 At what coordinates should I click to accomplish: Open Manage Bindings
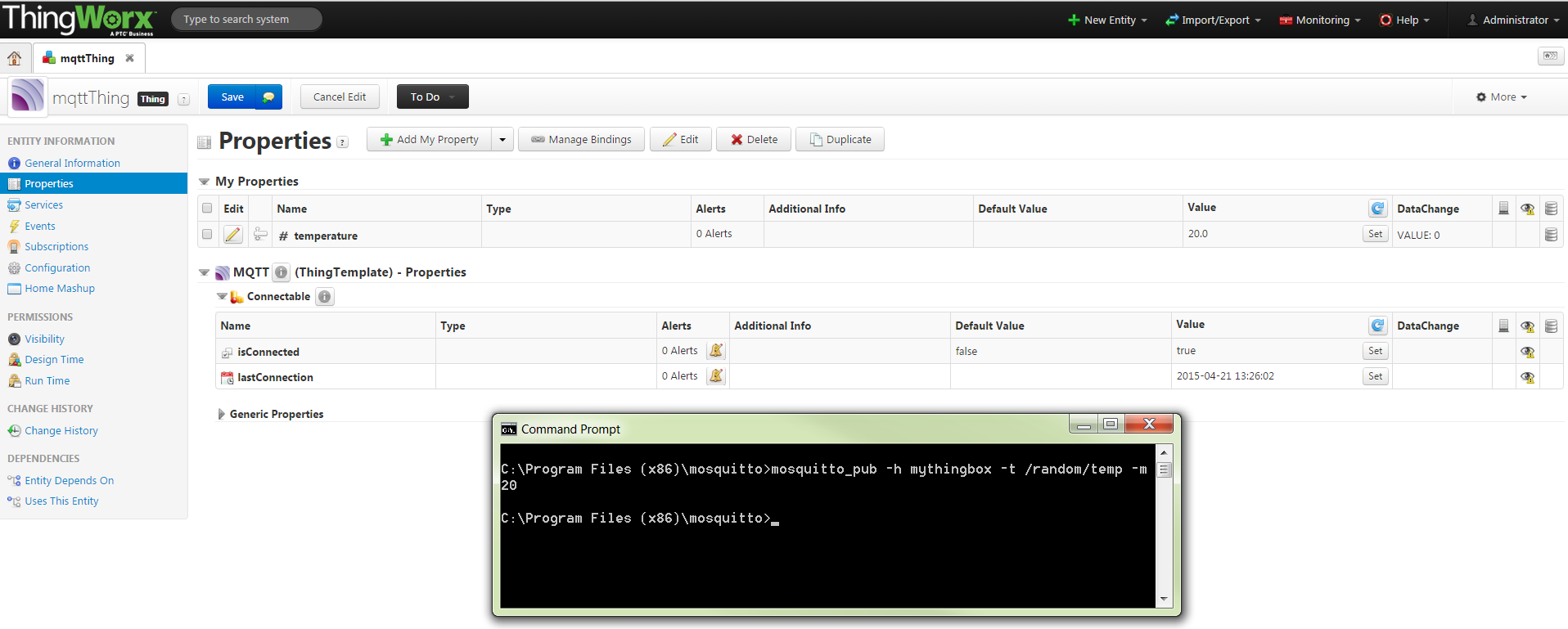[x=581, y=140]
